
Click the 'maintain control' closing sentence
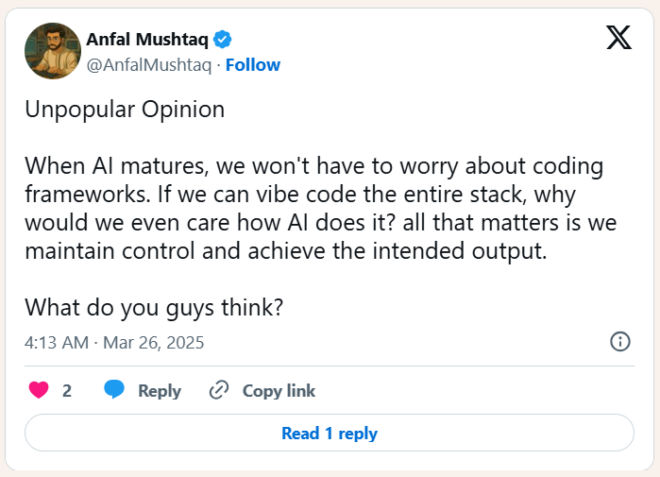tap(285, 251)
